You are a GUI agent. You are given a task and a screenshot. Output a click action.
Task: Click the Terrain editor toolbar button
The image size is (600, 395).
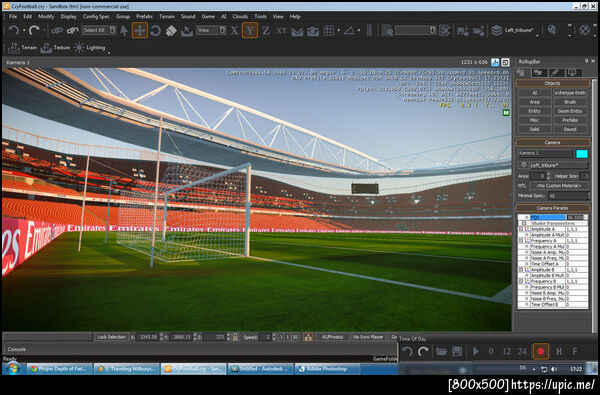click(23, 48)
